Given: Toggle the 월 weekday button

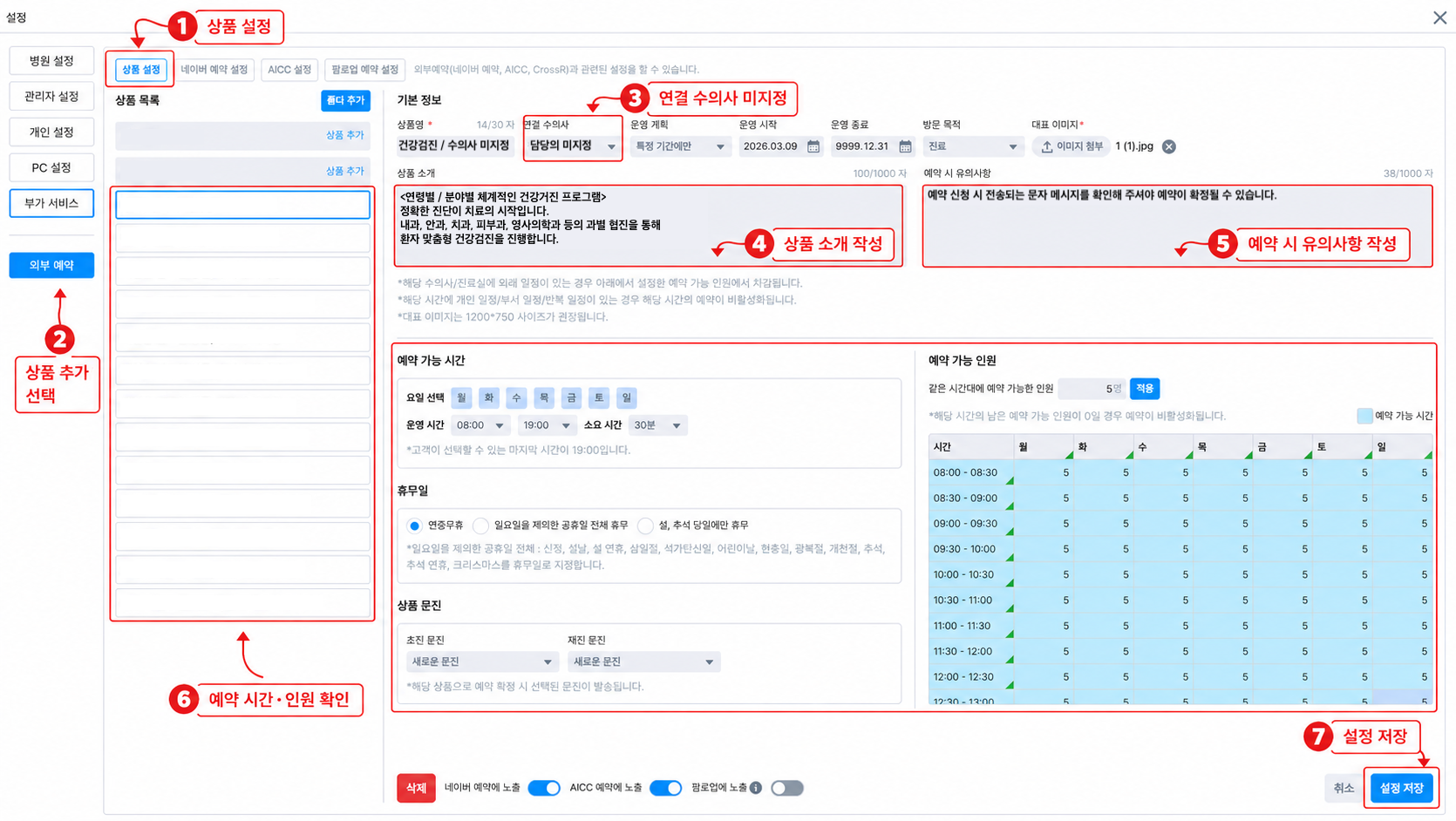Looking at the screenshot, I should click(x=461, y=398).
